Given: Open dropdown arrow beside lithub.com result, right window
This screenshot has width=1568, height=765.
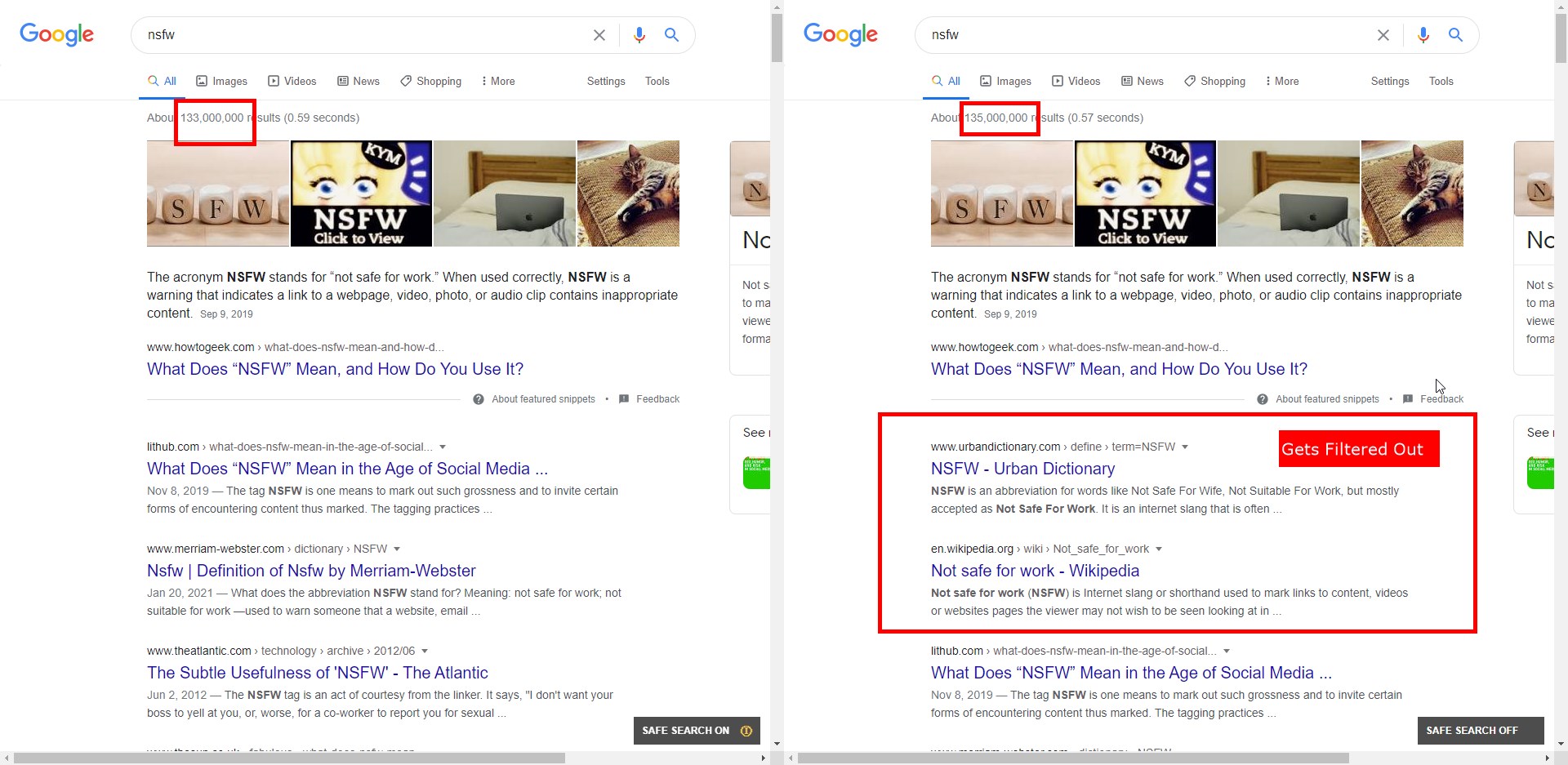Looking at the screenshot, I should click(x=1227, y=652).
